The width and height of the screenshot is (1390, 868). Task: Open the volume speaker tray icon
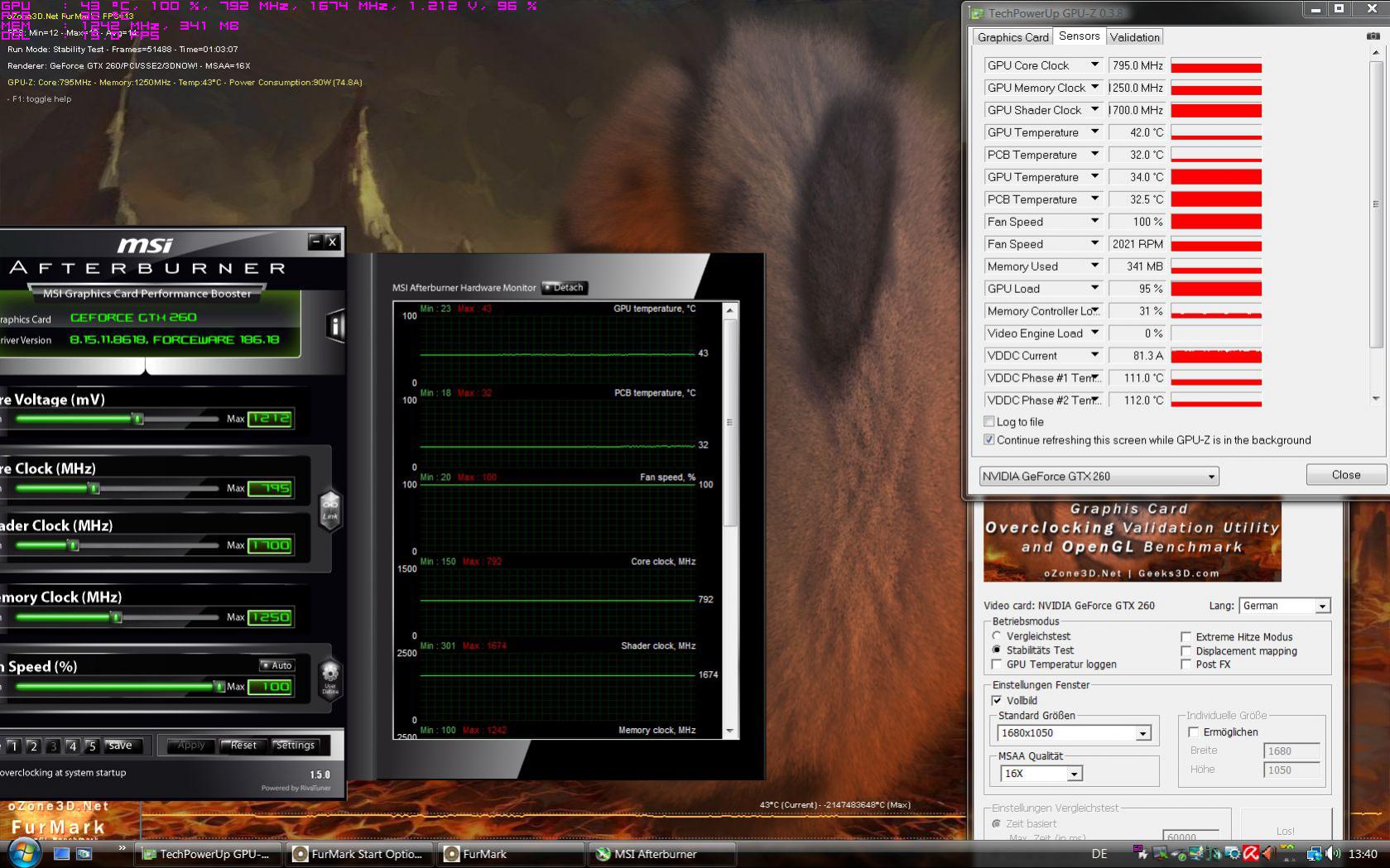(x=1332, y=854)
